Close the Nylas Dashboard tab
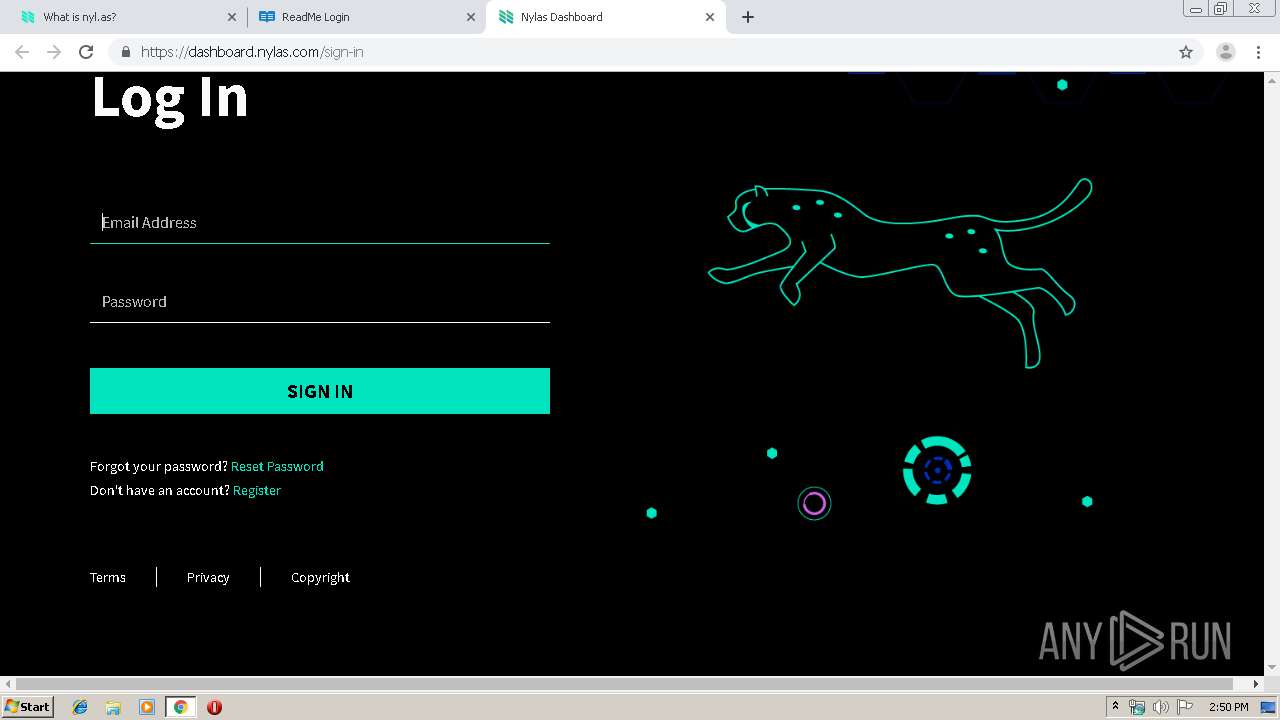The width and height of the screenshot is (1280, 720). (x=710, y=17)
